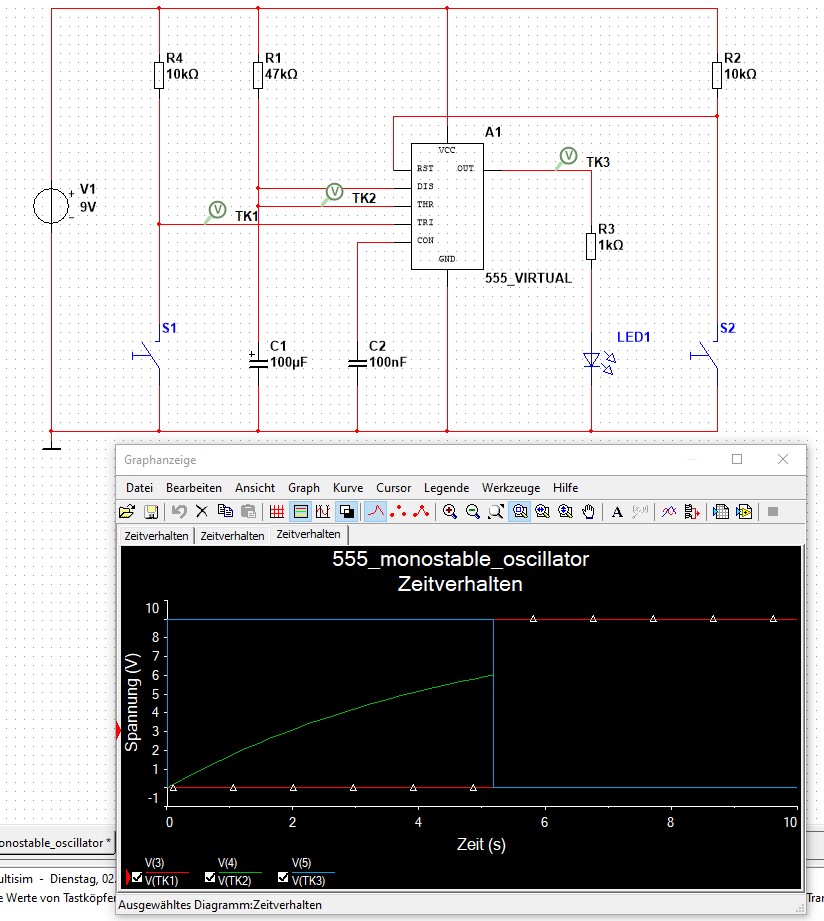
Task: Click the Save floppy disk icon
Action: (x=151, y=512)
